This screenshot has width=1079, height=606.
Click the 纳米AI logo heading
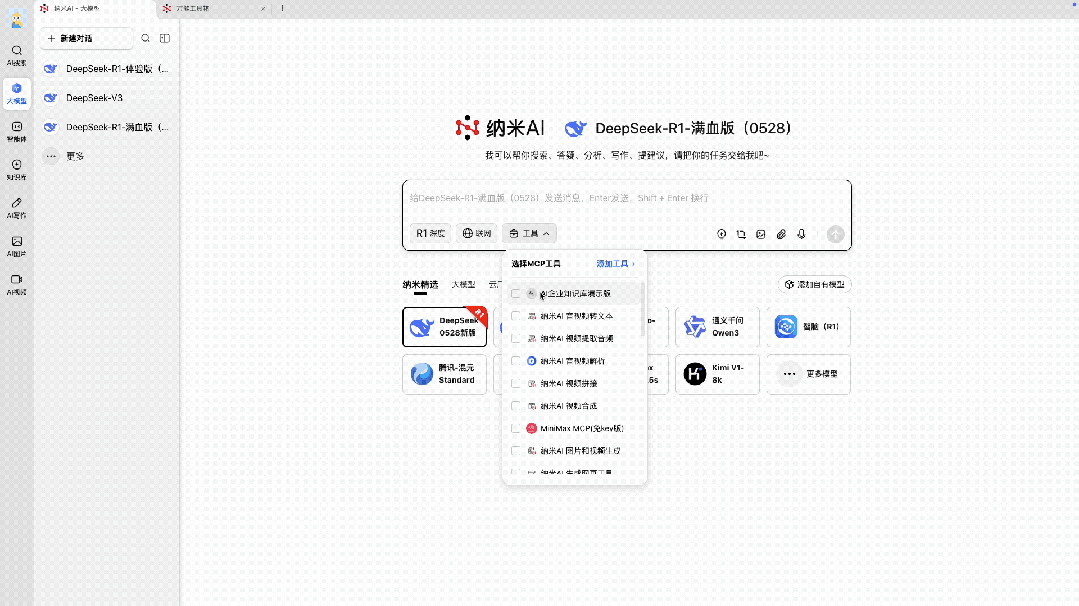(500, 128)
